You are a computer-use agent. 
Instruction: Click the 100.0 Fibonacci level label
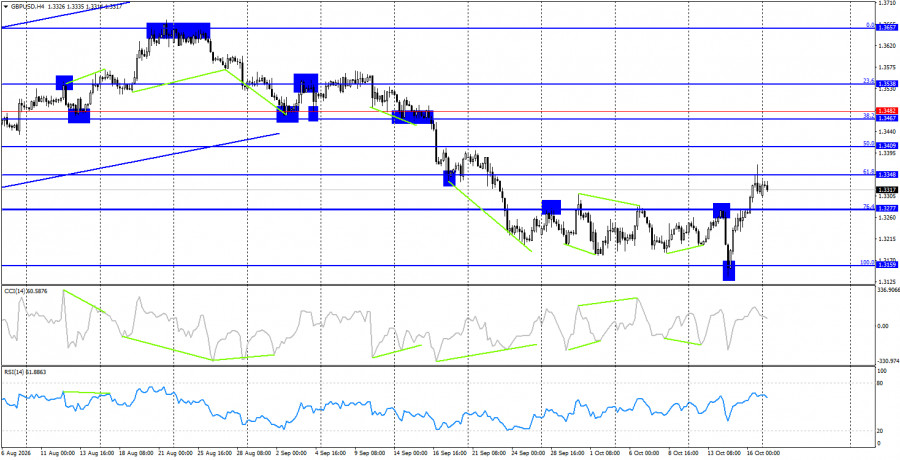point(867,262)
